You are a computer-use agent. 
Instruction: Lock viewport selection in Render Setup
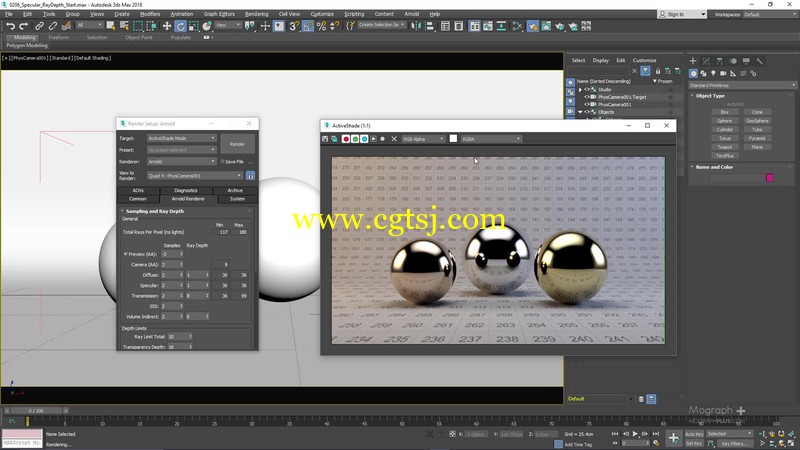click(x=250, y=176)
